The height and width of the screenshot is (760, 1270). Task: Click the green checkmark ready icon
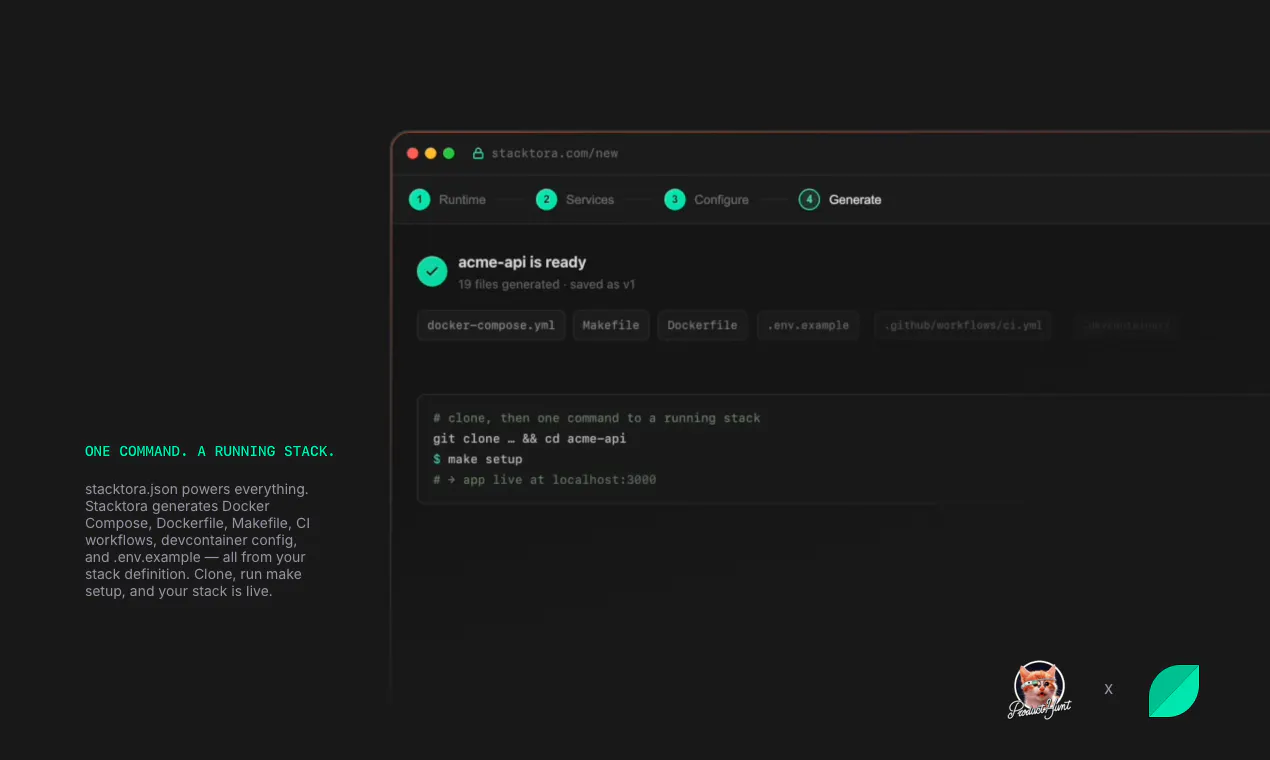(432, 271)
